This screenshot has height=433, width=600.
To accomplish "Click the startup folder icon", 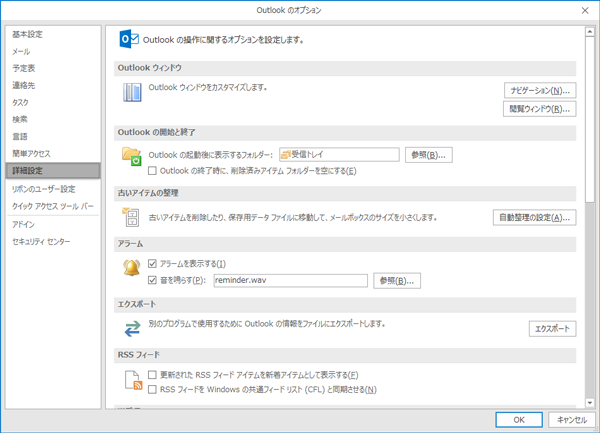I will point(132,156).
